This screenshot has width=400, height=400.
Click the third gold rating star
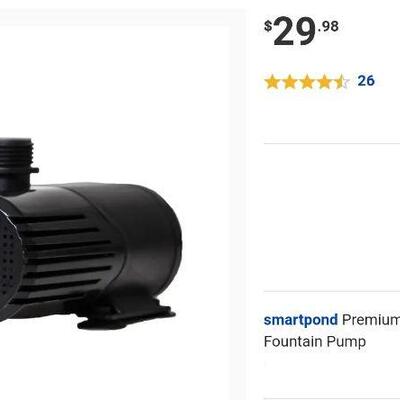click(307, 82)
